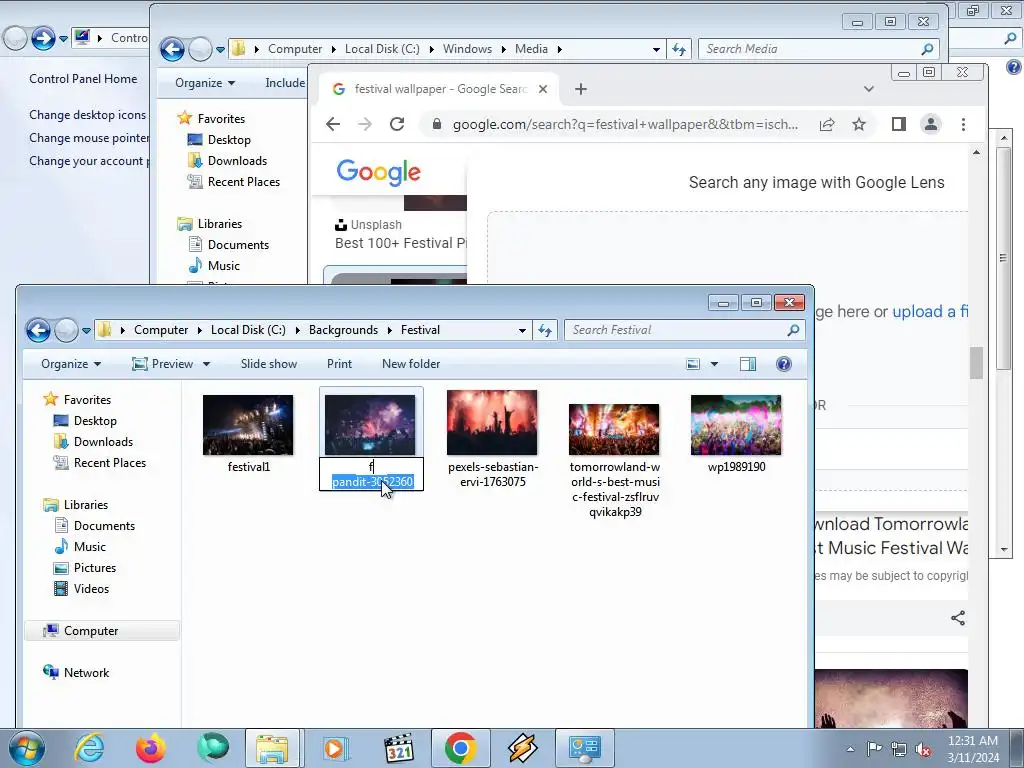Open a new Chrome tab

coord(581,89)
